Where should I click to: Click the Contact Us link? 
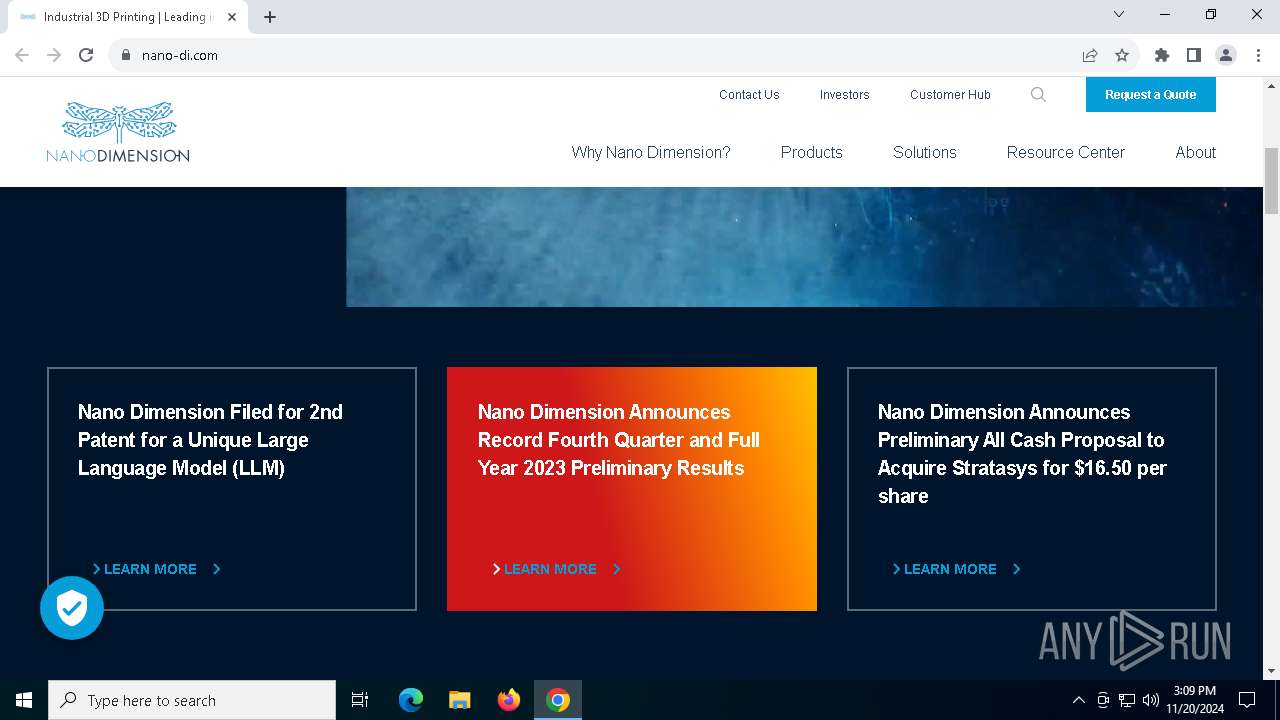point(749,95)
